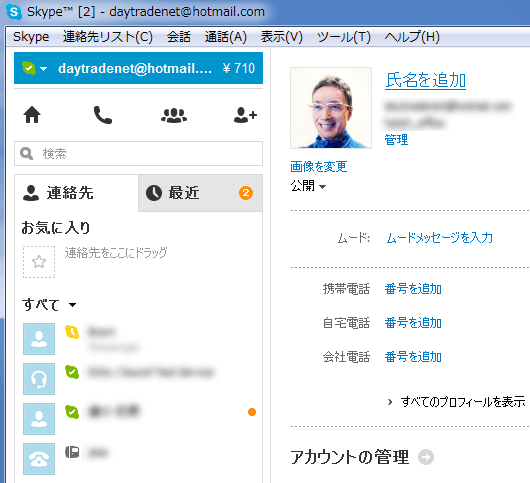Open アカウントの管理 section
The height and width of the screenshot is (483, 530).
point(350,457)
